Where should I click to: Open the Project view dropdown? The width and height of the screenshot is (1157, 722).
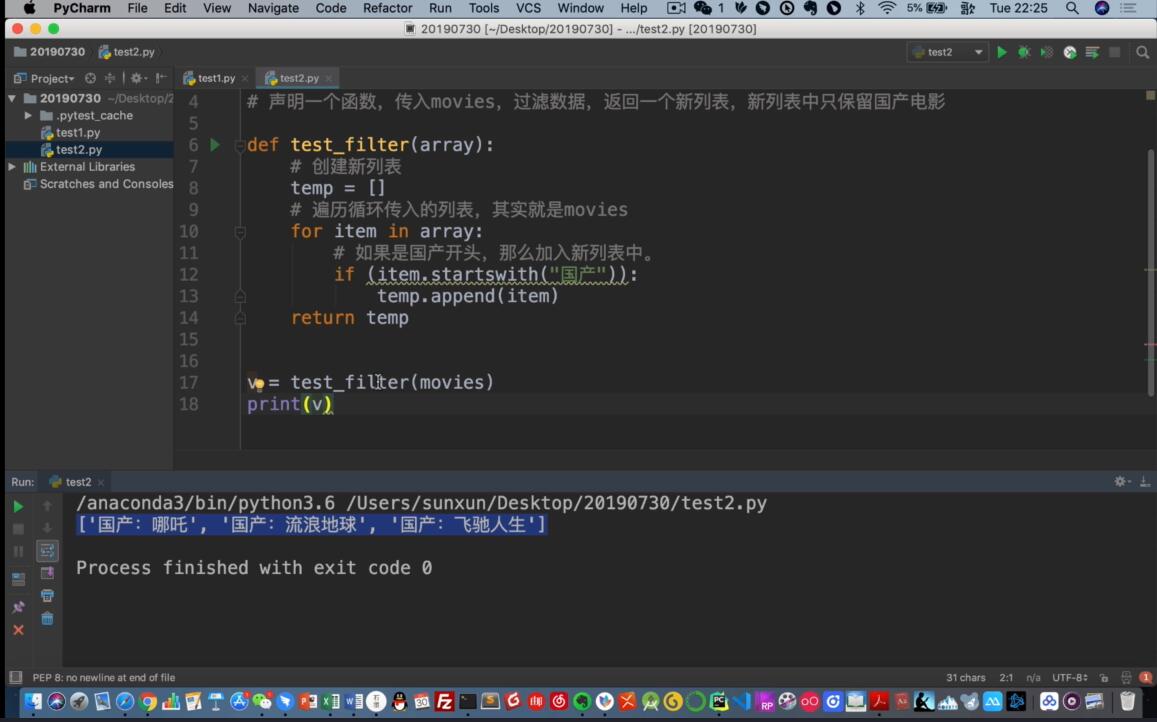(x=44, y=78)
